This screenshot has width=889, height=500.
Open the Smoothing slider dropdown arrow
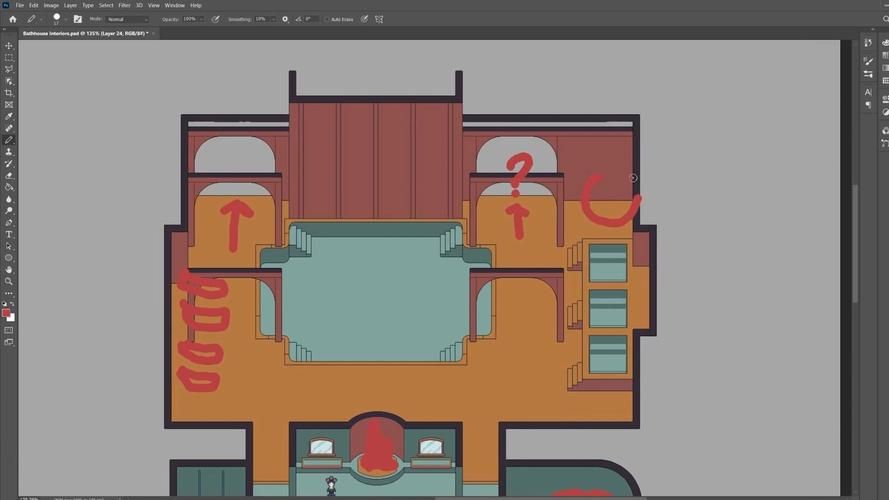tap(273, 19)
